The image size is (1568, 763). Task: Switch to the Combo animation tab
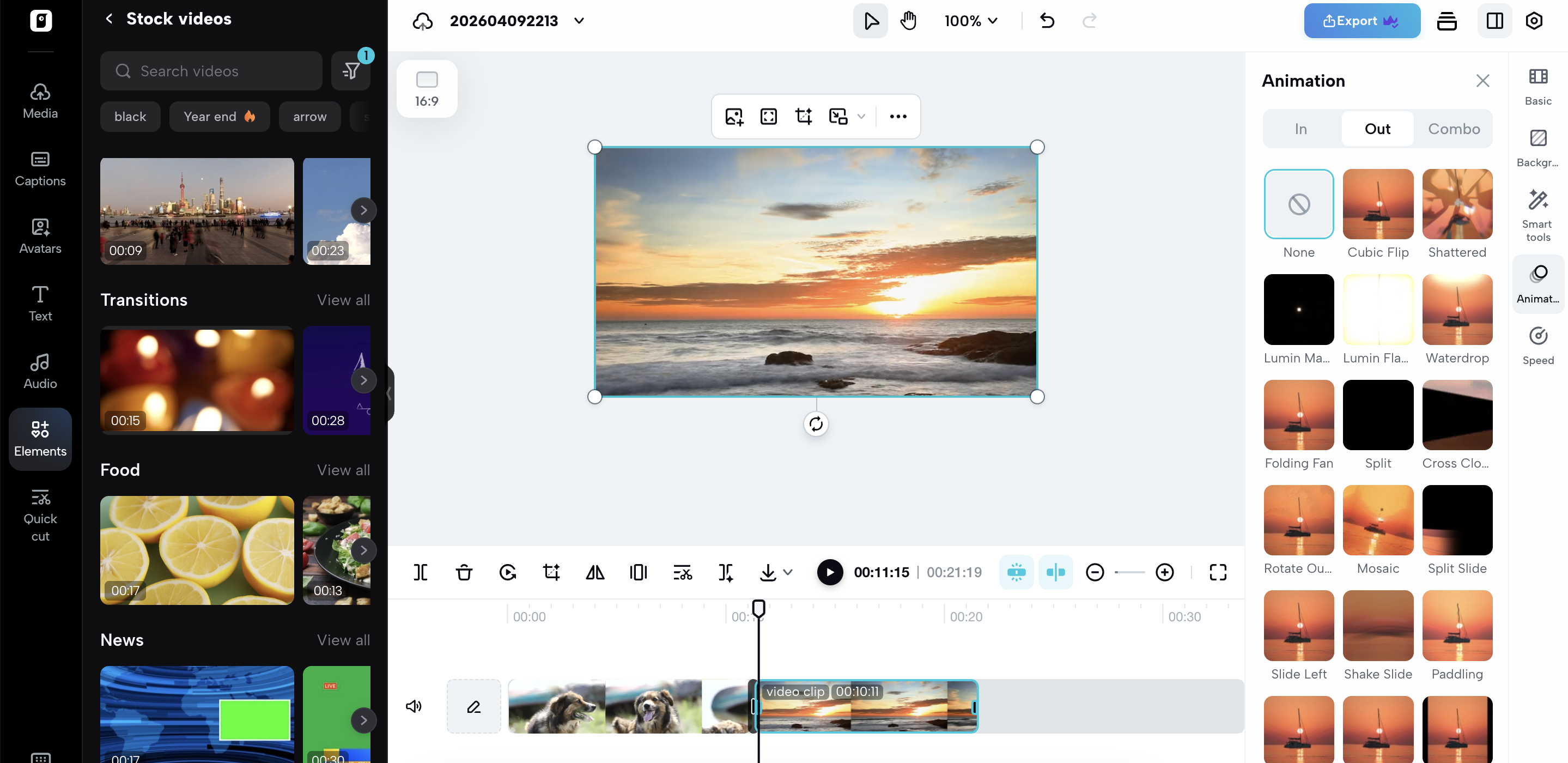[x=1454, y=129]
